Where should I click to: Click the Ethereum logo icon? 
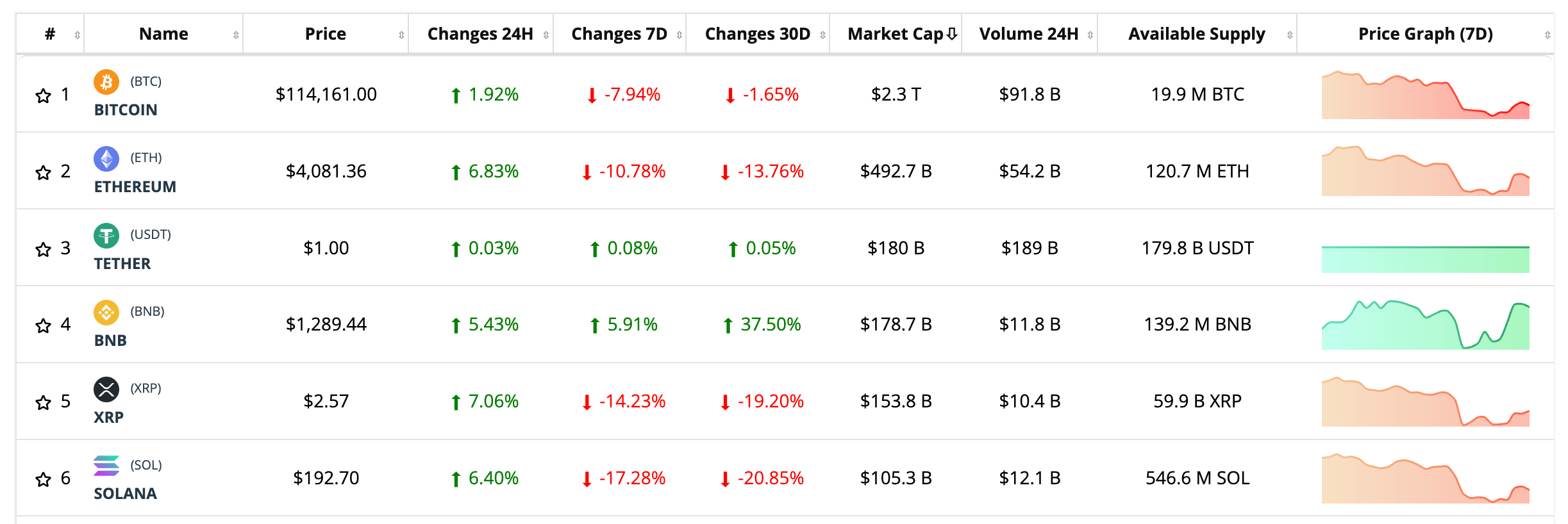coord(106,158)
